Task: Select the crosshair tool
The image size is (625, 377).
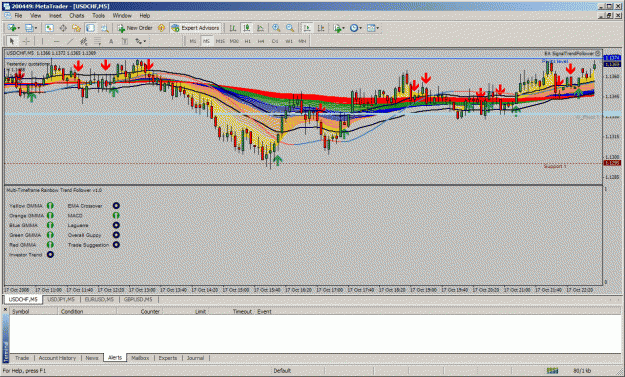Action: pos(26,41)
